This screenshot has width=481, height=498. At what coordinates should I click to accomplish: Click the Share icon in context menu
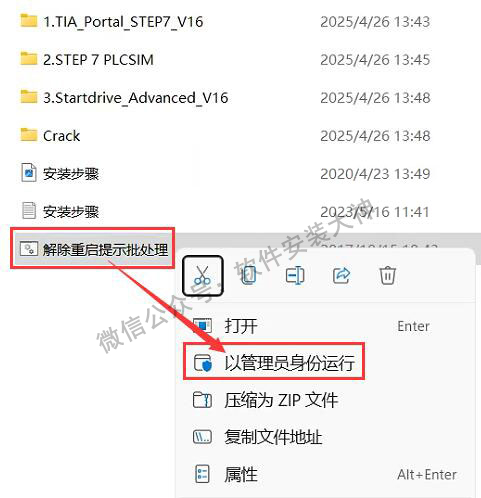[341, 275]
